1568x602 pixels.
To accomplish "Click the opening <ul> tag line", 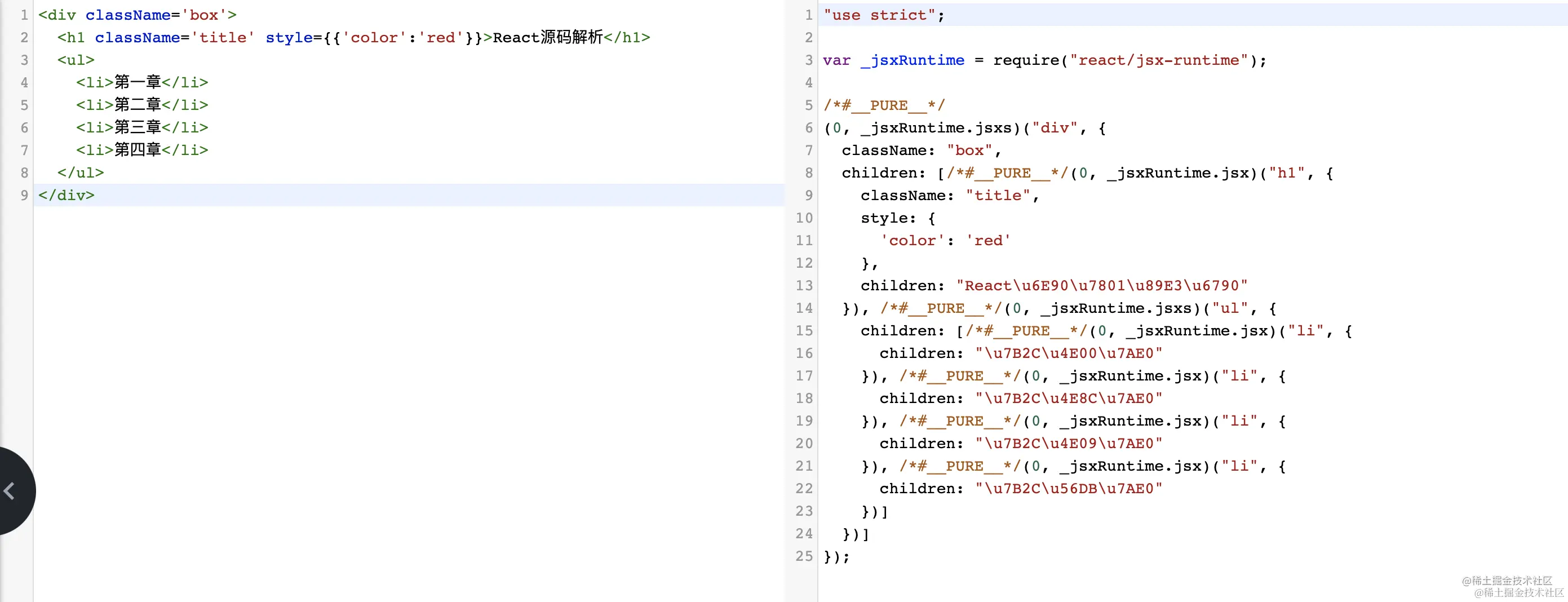I will pos(76,60).
